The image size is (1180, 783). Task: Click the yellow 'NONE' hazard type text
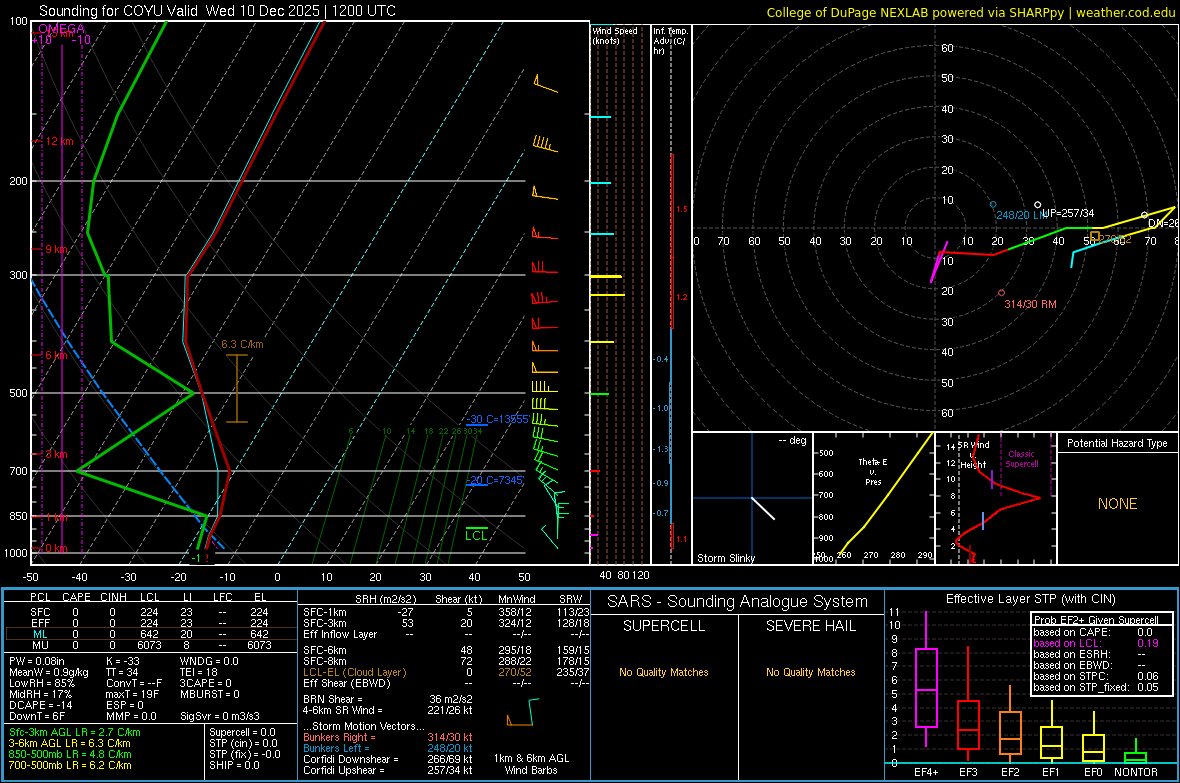point(1118,504)
